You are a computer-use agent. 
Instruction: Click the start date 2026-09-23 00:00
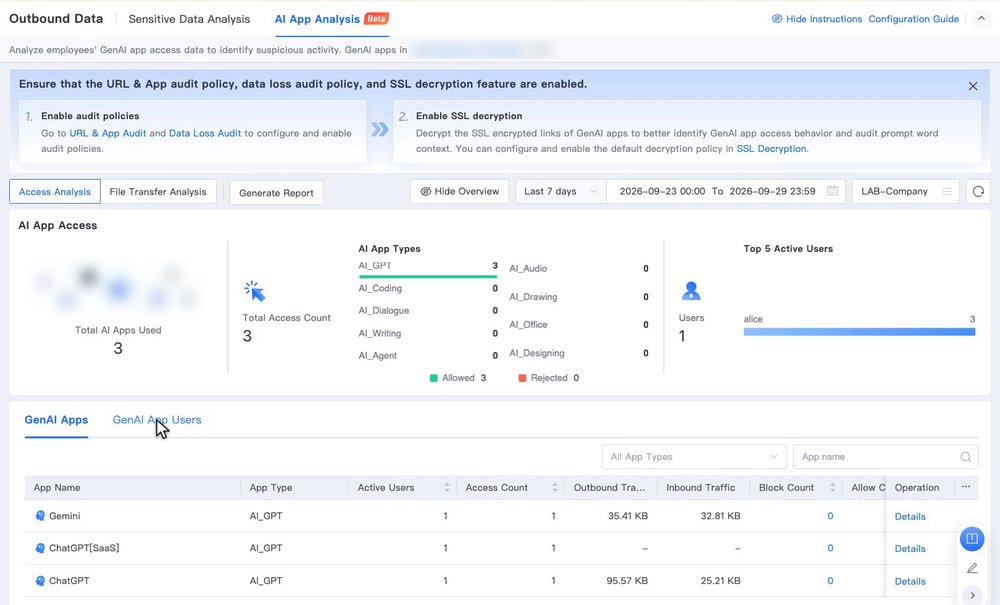pos(662,191)
